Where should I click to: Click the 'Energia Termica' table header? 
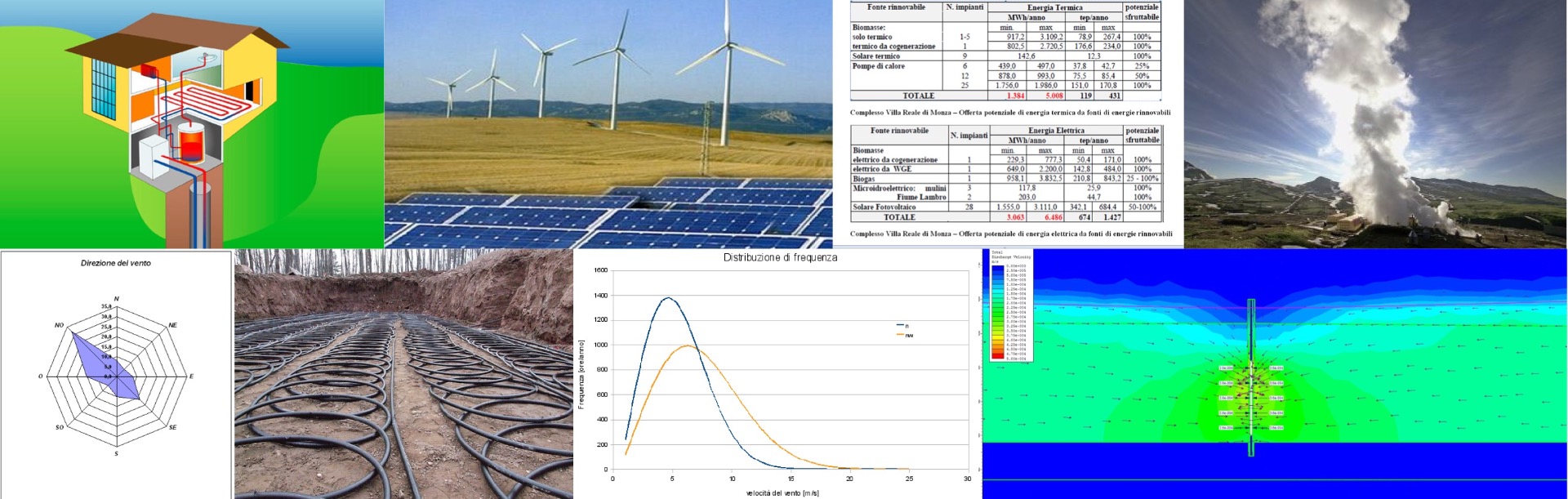(x=1054, y=7)
